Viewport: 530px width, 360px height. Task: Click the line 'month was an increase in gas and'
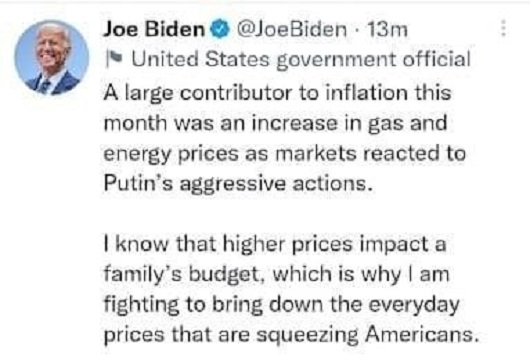[x=275, y=123]
